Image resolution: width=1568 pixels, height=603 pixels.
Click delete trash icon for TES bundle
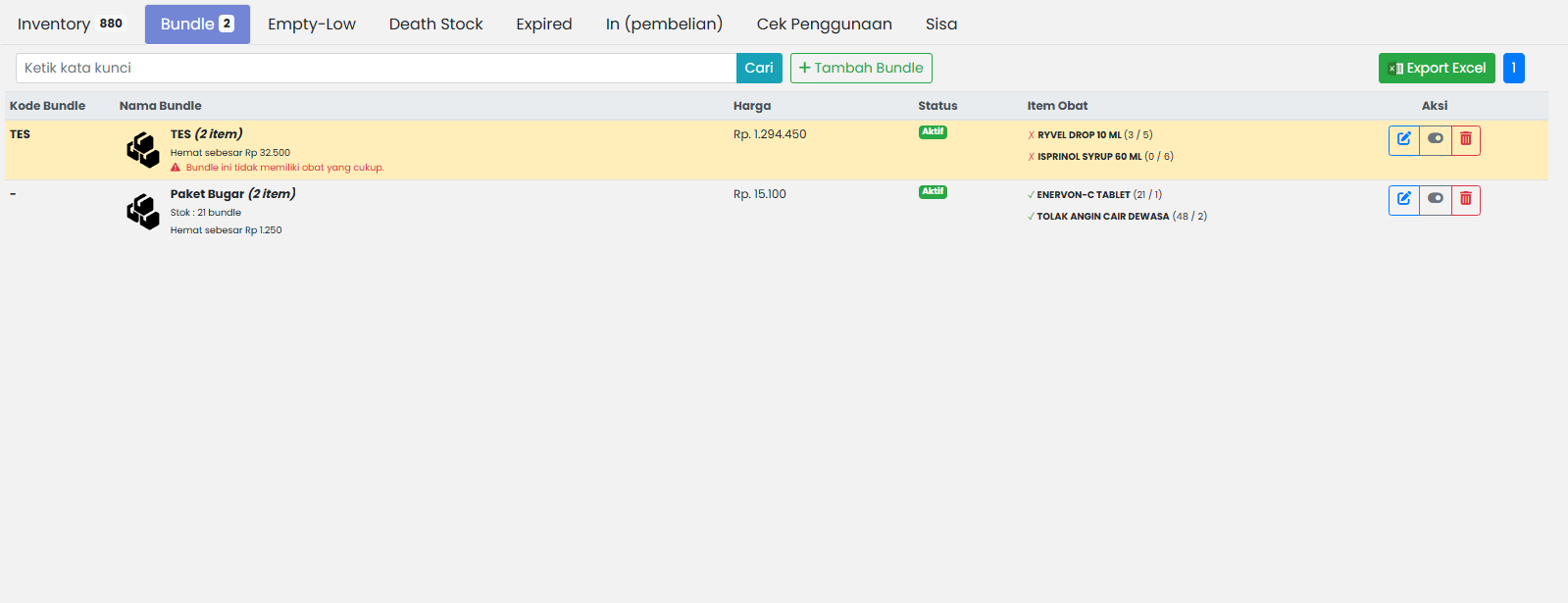point(1465,139)
